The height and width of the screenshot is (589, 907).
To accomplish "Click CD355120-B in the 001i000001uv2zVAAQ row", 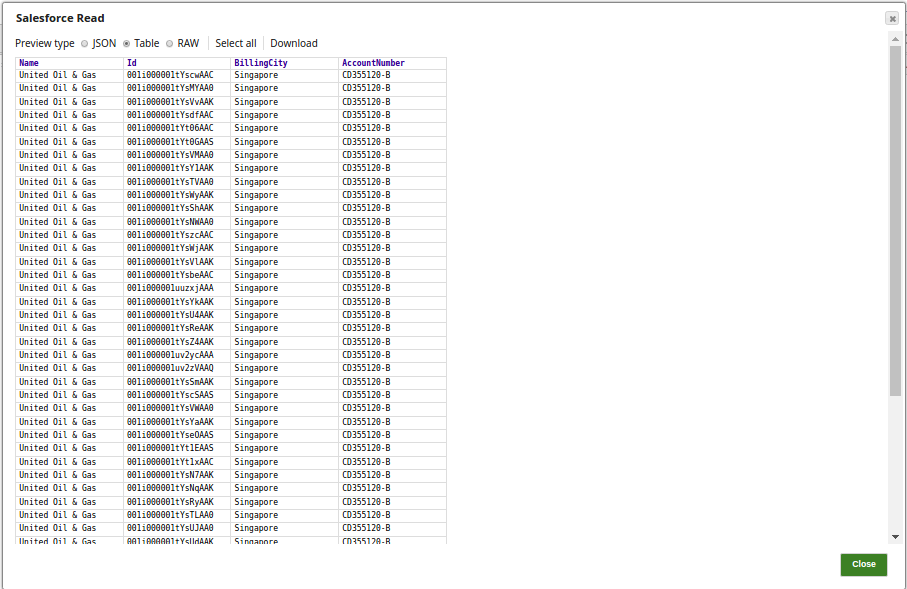I will 366,367.
